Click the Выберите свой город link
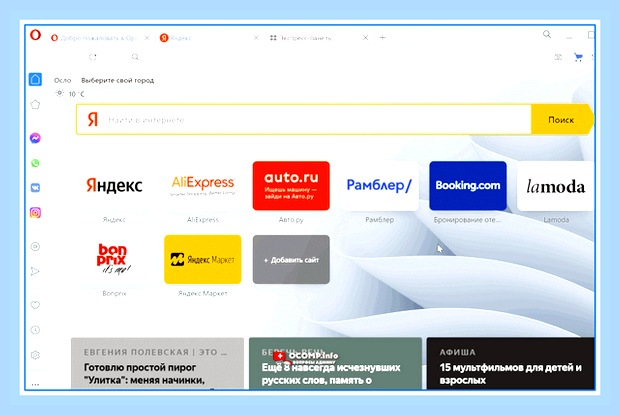This screenshot has height=415, width=620. (117, 80)
